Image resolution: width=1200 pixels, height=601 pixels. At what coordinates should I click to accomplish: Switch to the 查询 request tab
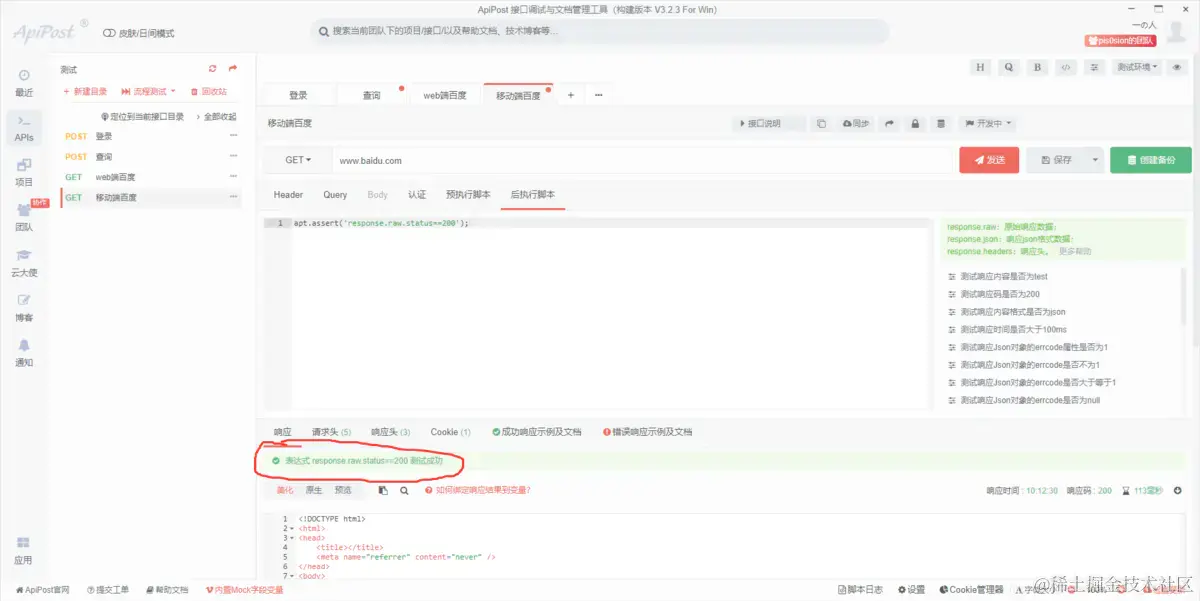click(372, 95)
